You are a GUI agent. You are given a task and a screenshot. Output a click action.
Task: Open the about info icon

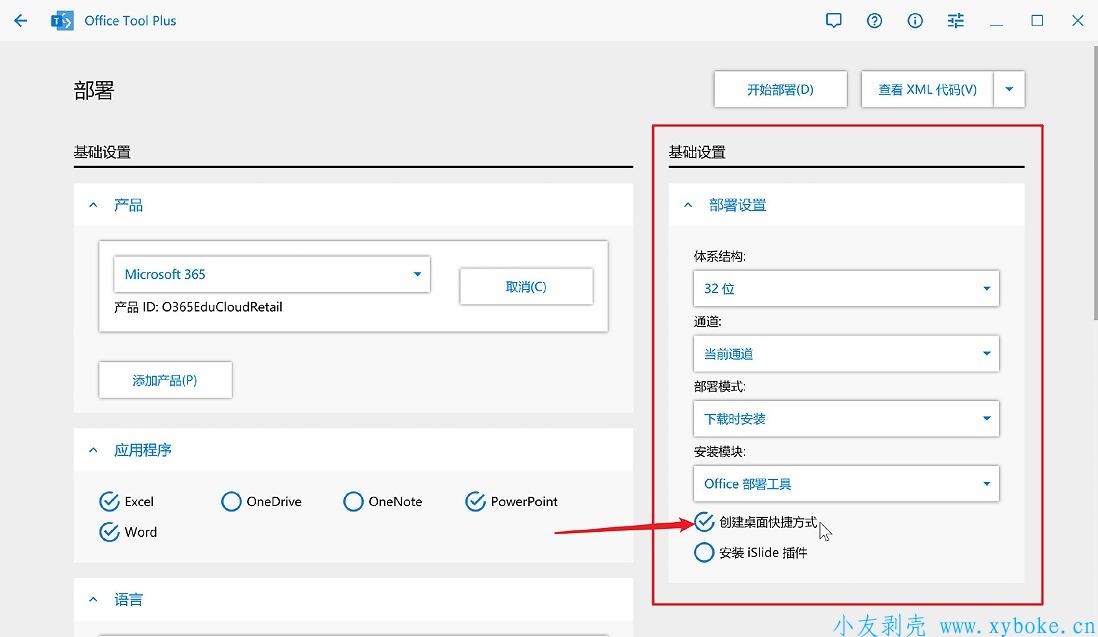[915, 20]
